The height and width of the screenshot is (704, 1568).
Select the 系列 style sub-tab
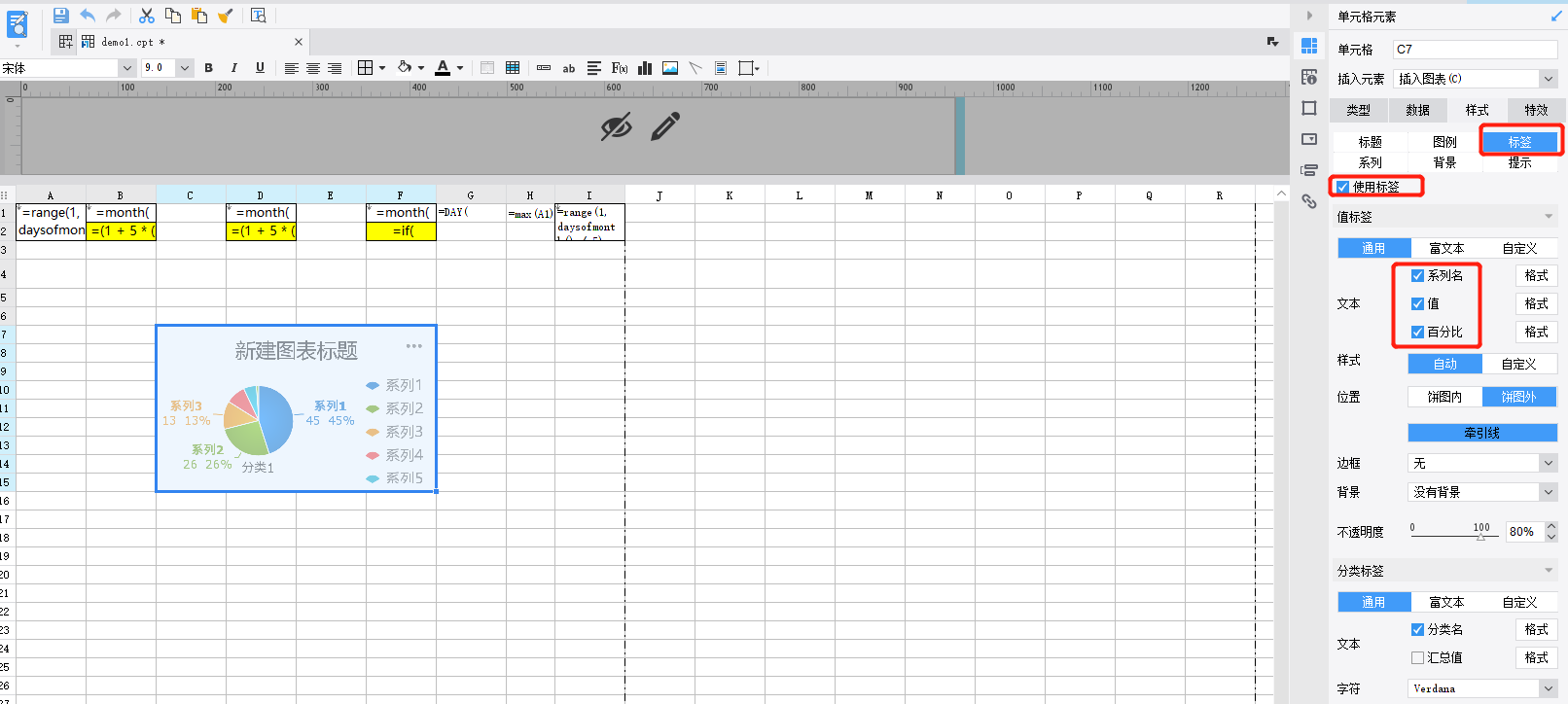[1371, 162]
